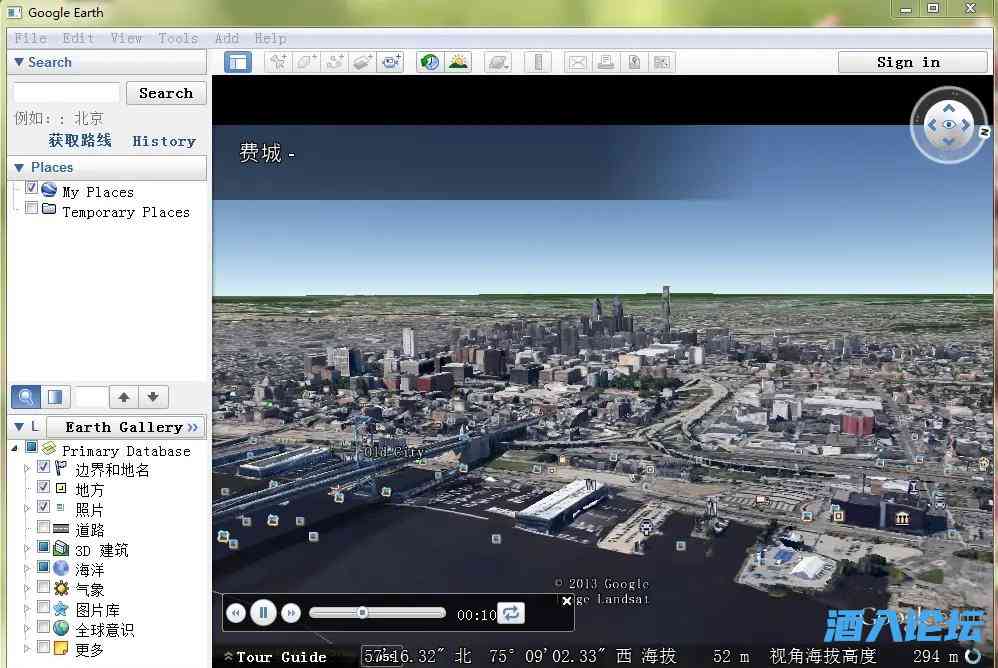The width and height of the screenshot is (998, 668).
Task: Click the ruler measurement tool
Action: [x=538, y=62]
